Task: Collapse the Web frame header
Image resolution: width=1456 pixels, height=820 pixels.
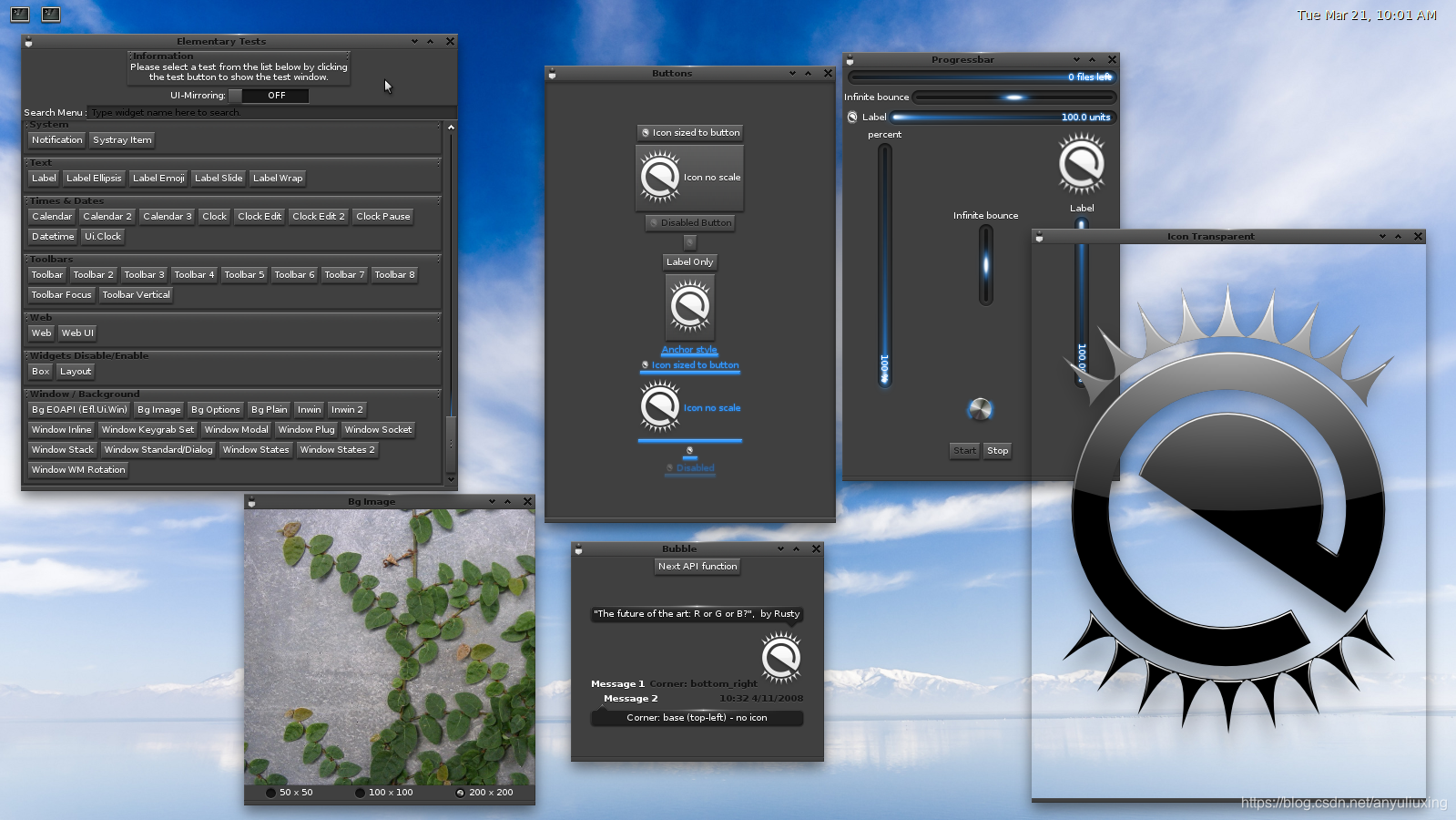Action: (233, 317)
